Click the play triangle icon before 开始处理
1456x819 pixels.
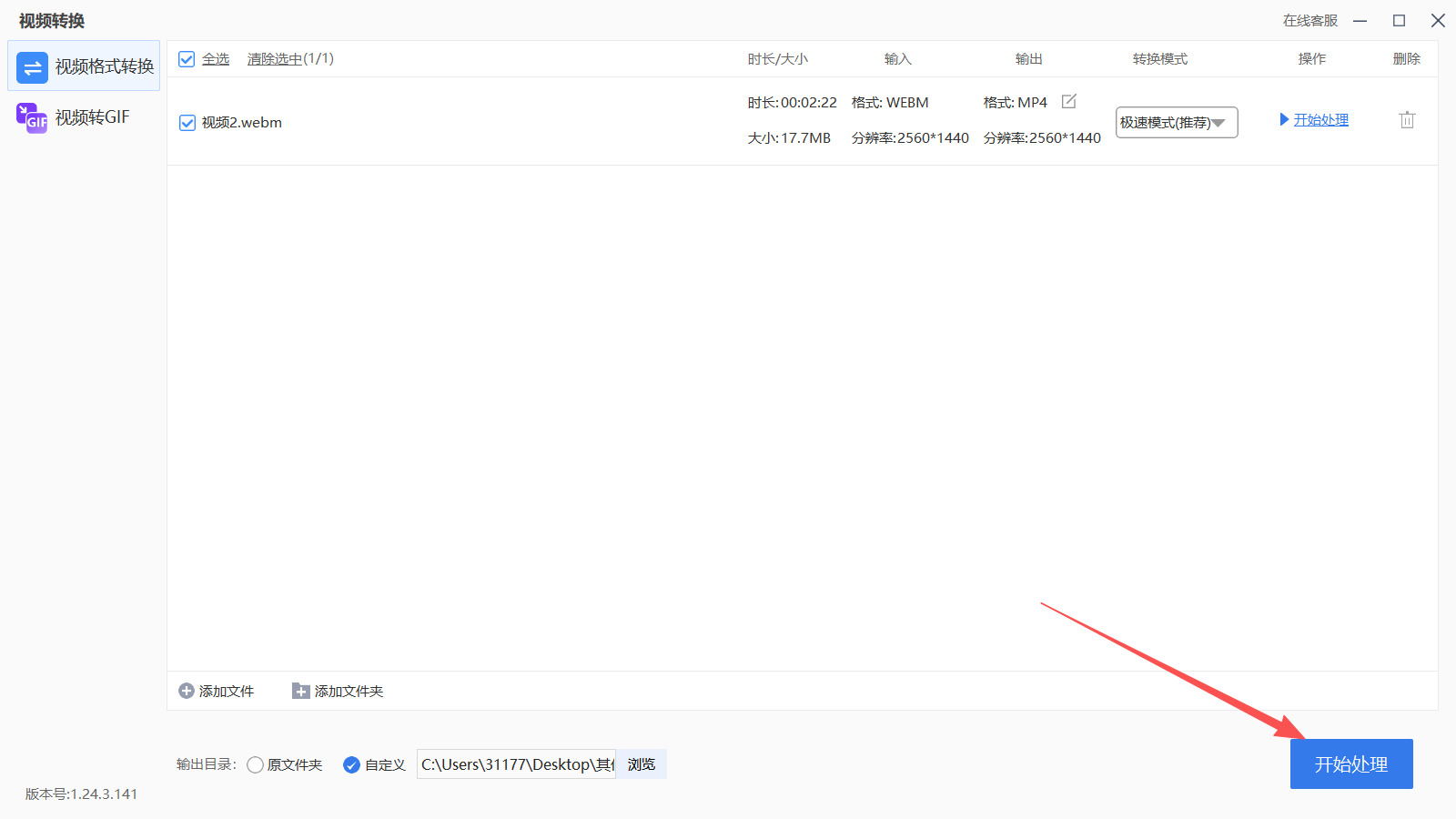coord(1284,119)
